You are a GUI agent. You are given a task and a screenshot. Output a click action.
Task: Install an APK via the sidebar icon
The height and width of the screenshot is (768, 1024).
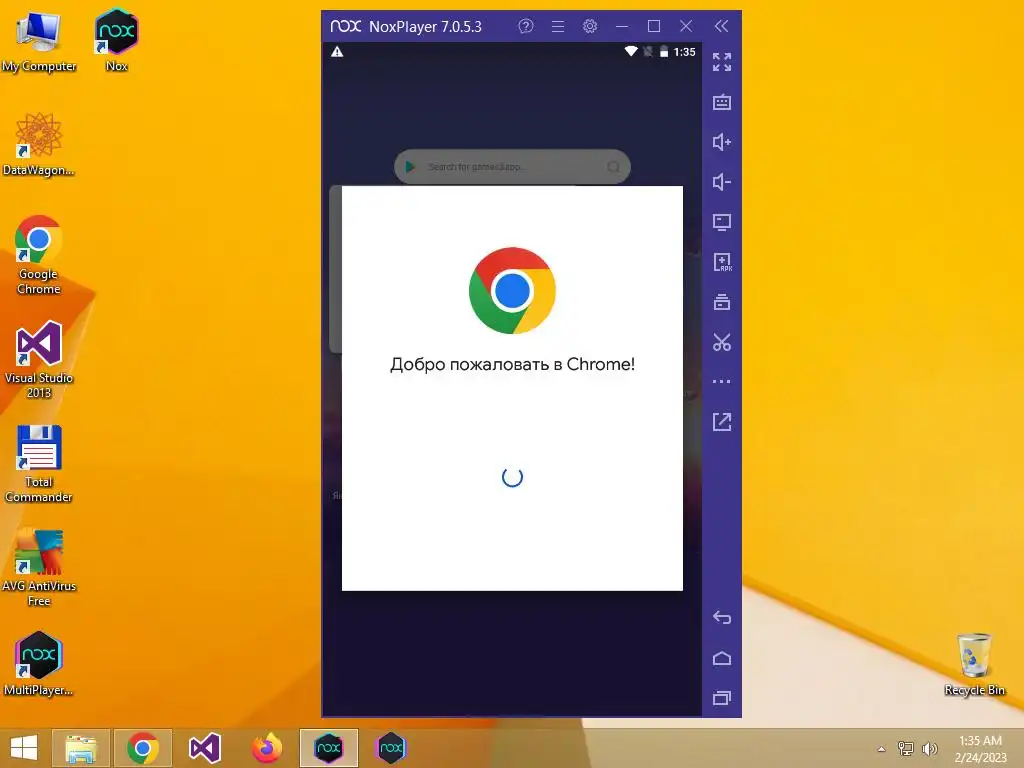point(722,262)
